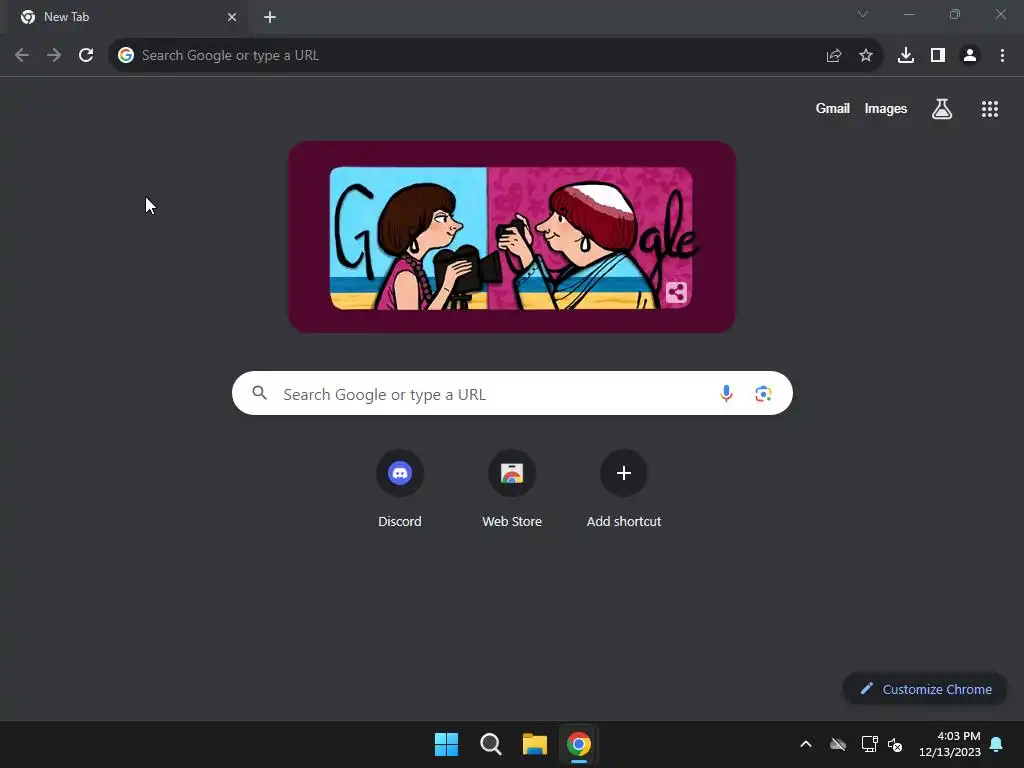Close the New Tab tab

click(232, 17)
